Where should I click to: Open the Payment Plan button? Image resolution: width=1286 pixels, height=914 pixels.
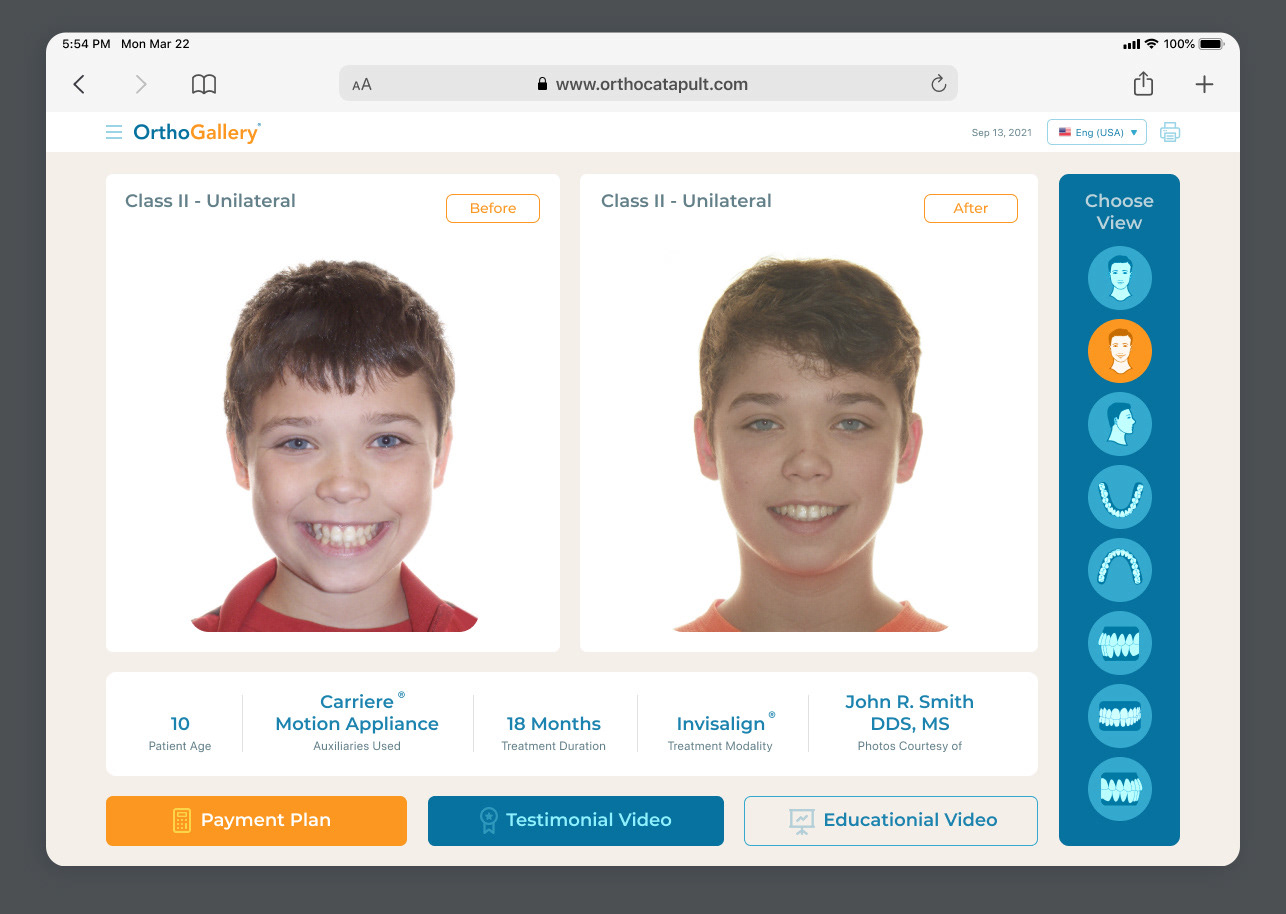[256, 821]
